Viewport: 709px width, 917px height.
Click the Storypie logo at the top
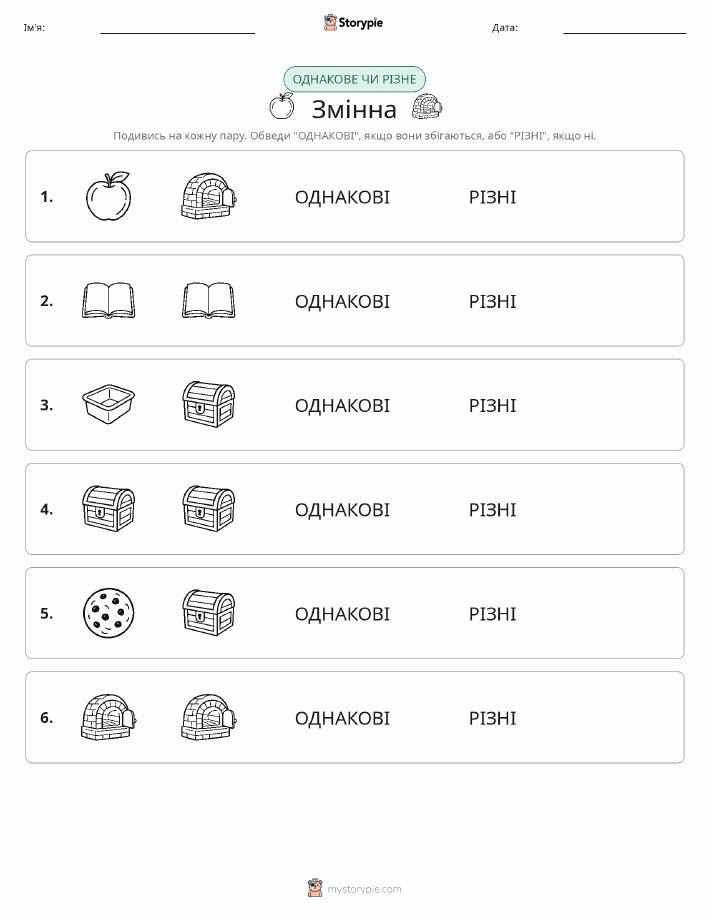[x=353, y=23]
